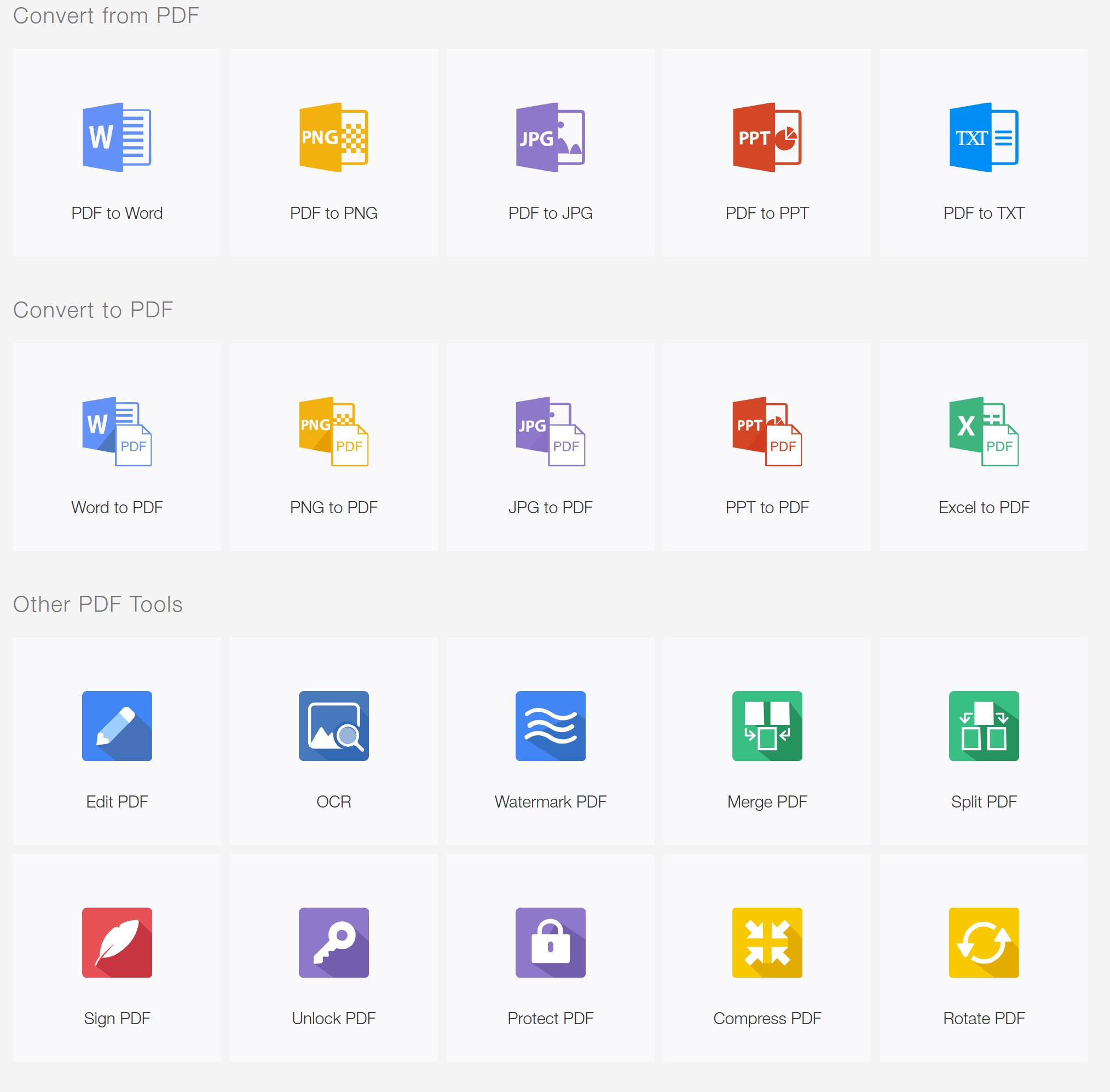This screenshot has height=1092, width=1110.
Task: Open the PDF to Word converter icon
Action: [117, 137]
